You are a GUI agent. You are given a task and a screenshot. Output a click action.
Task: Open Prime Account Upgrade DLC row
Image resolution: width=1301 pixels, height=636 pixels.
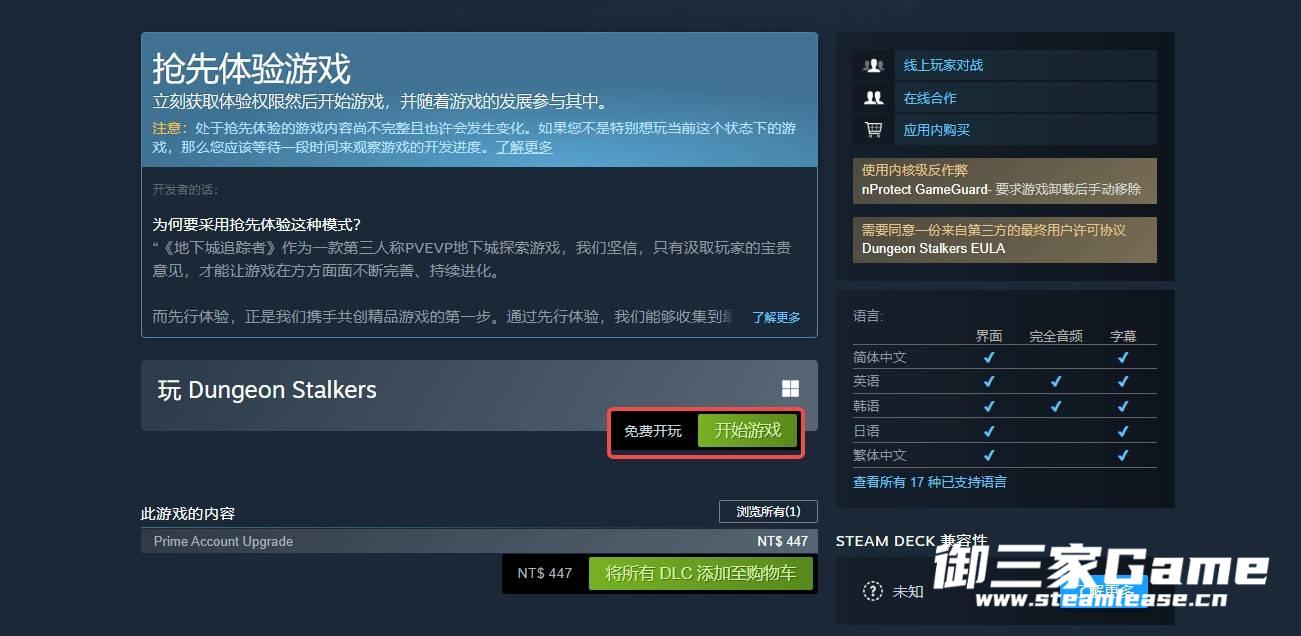(x=479, y=541)
